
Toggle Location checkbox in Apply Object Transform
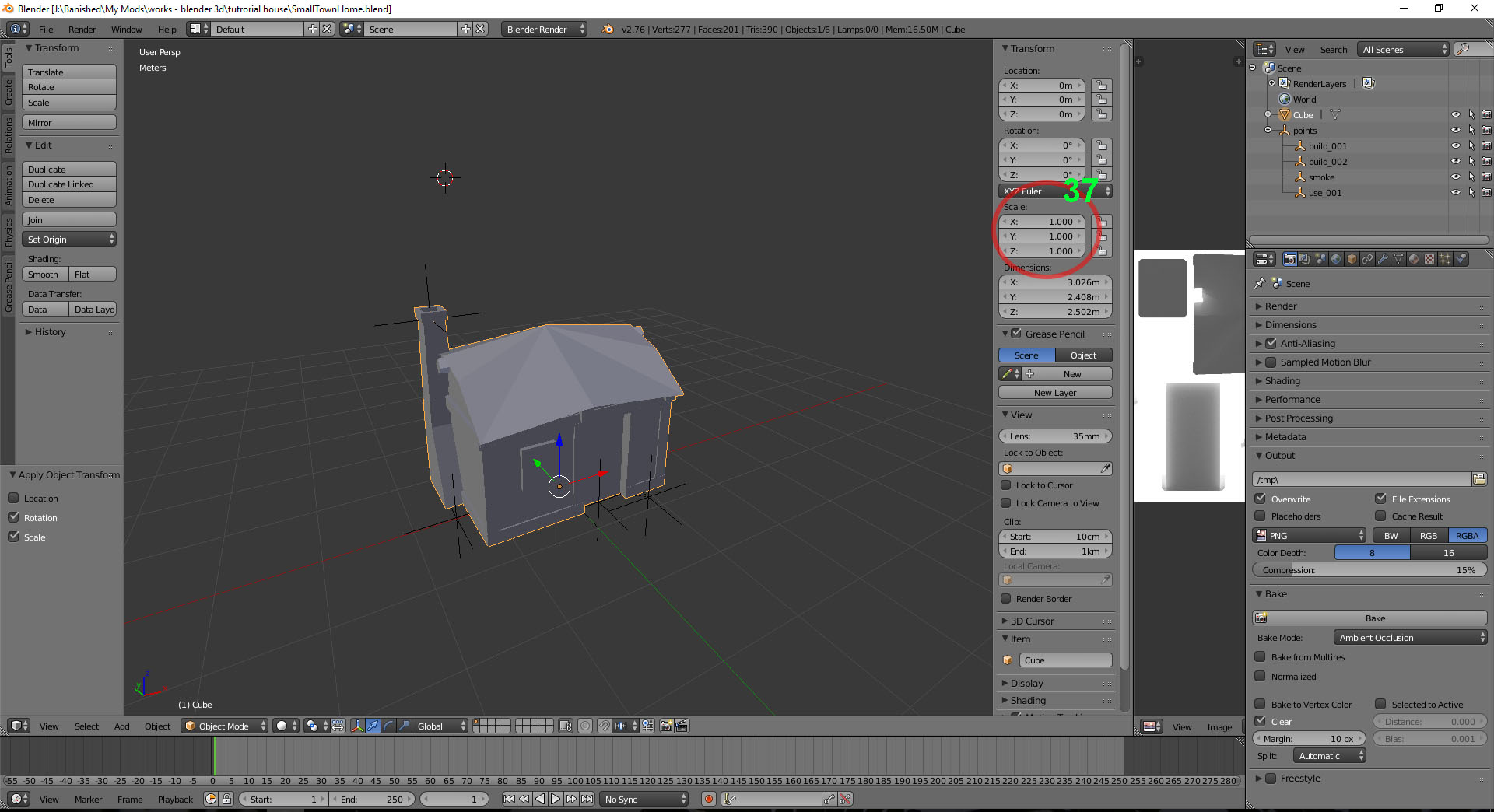(13, 498)
